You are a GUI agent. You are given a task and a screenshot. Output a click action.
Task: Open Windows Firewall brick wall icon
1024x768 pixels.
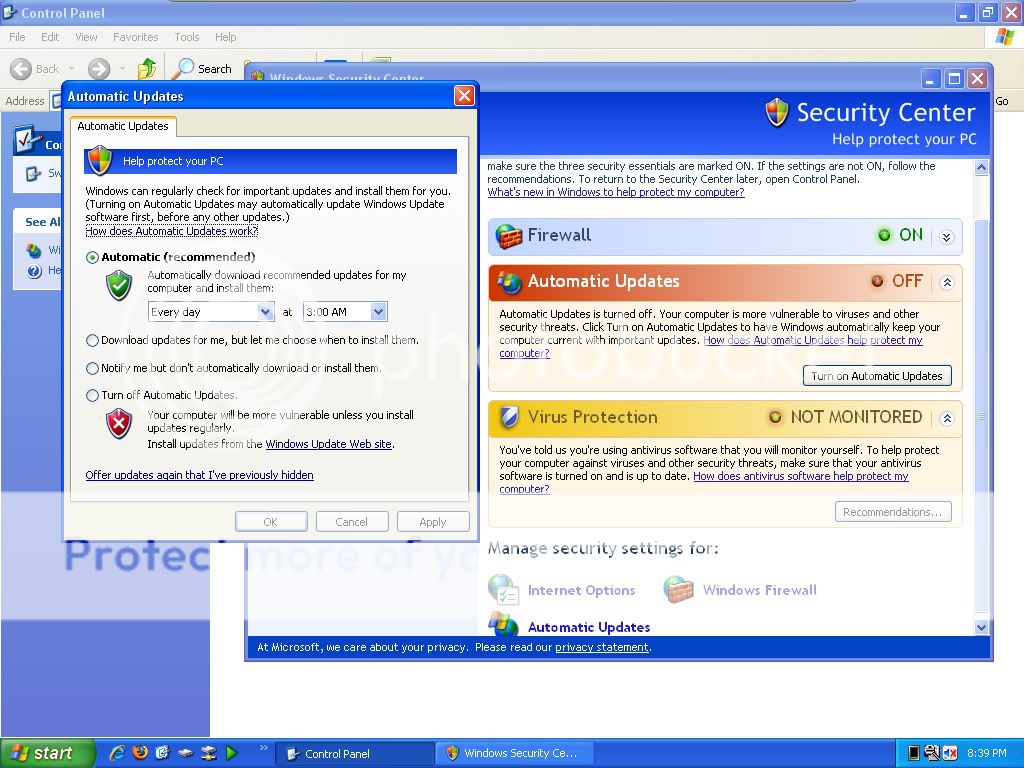click(679, 590)
